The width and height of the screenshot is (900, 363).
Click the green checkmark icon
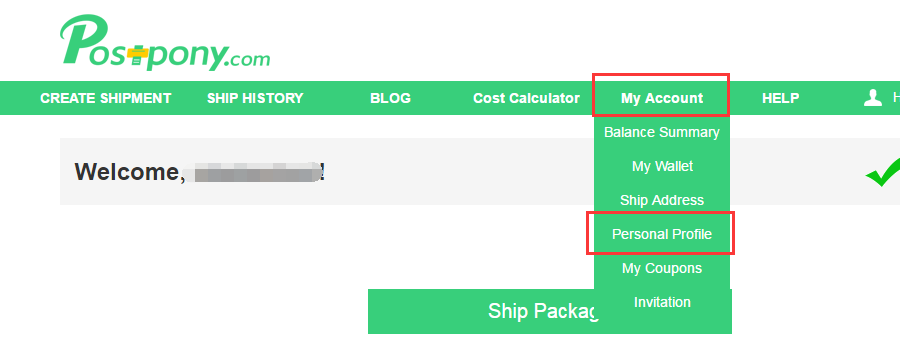point(883,172)
